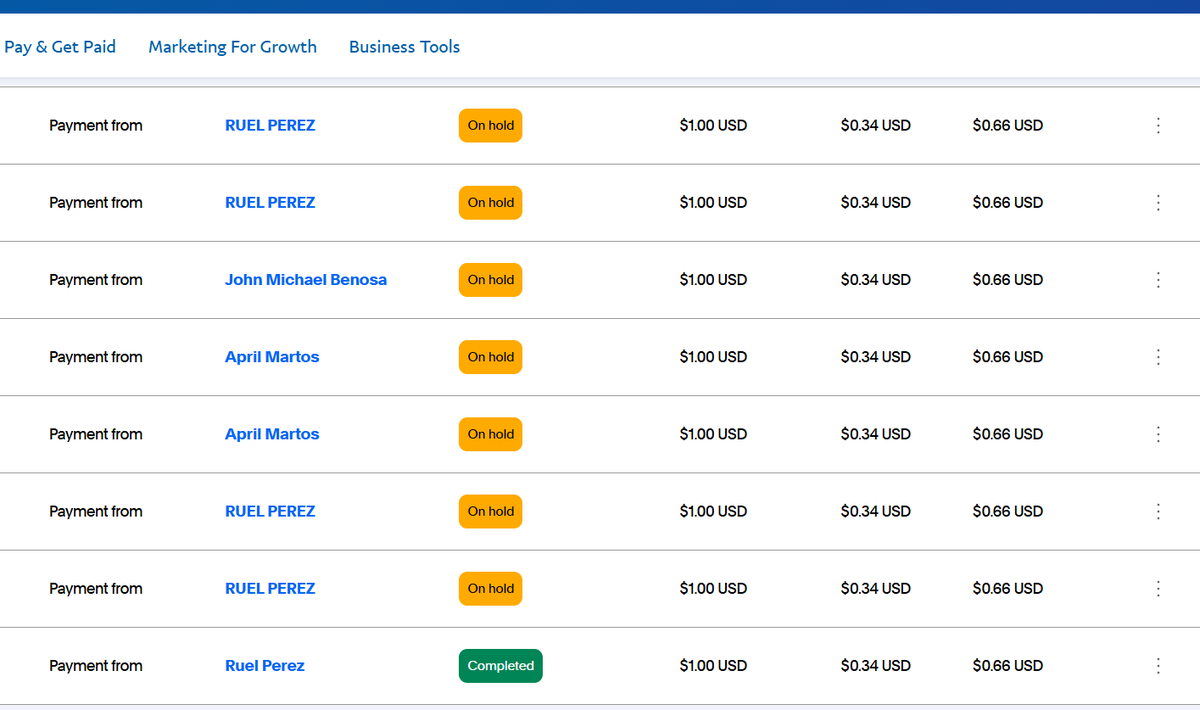Open the Pay & Get Paid menu

coord(60,47)
